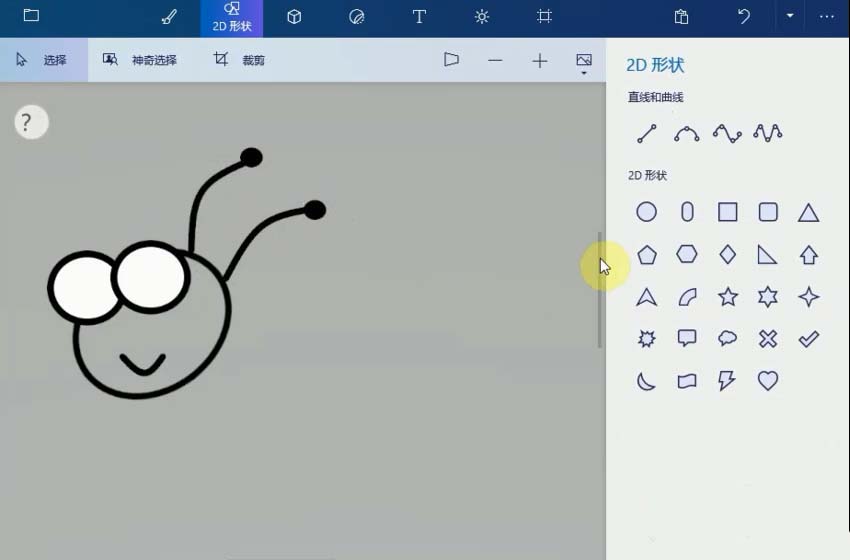The width and height of the screenshot is (850, 560).
Task: Choose the X cross shape
Action: (768, 339)
